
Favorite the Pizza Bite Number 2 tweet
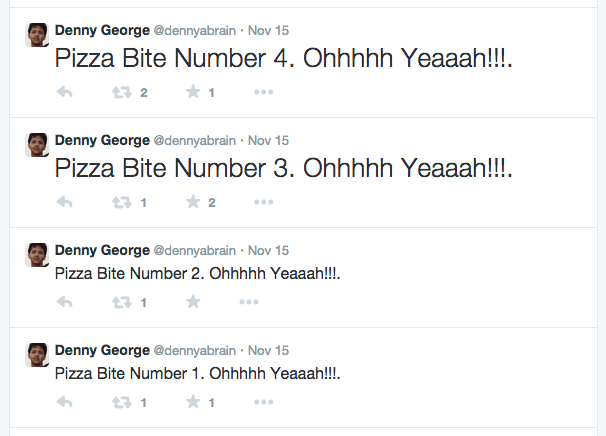point(193,302)
